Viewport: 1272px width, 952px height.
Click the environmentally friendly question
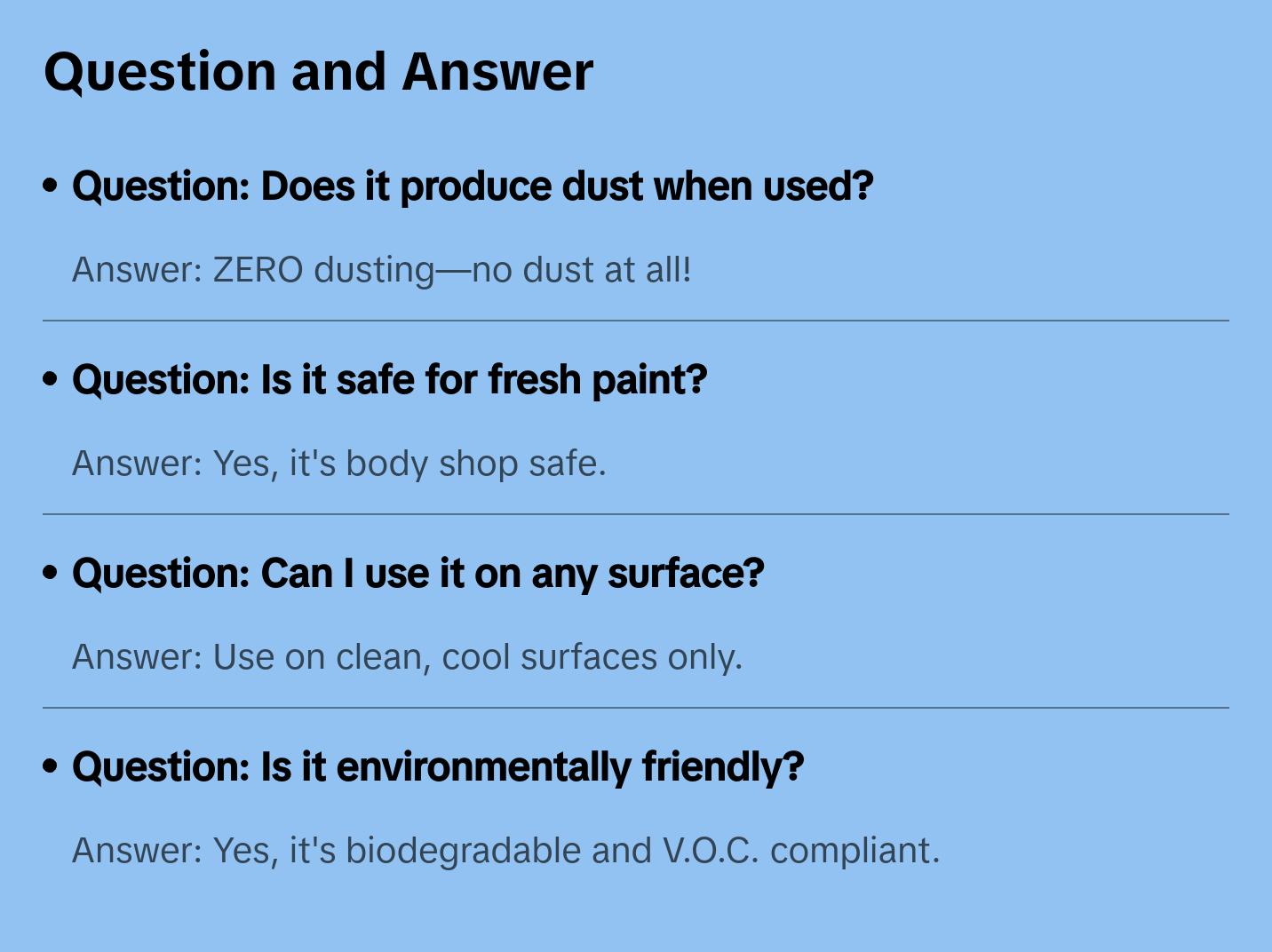click(x=437, y=767)
